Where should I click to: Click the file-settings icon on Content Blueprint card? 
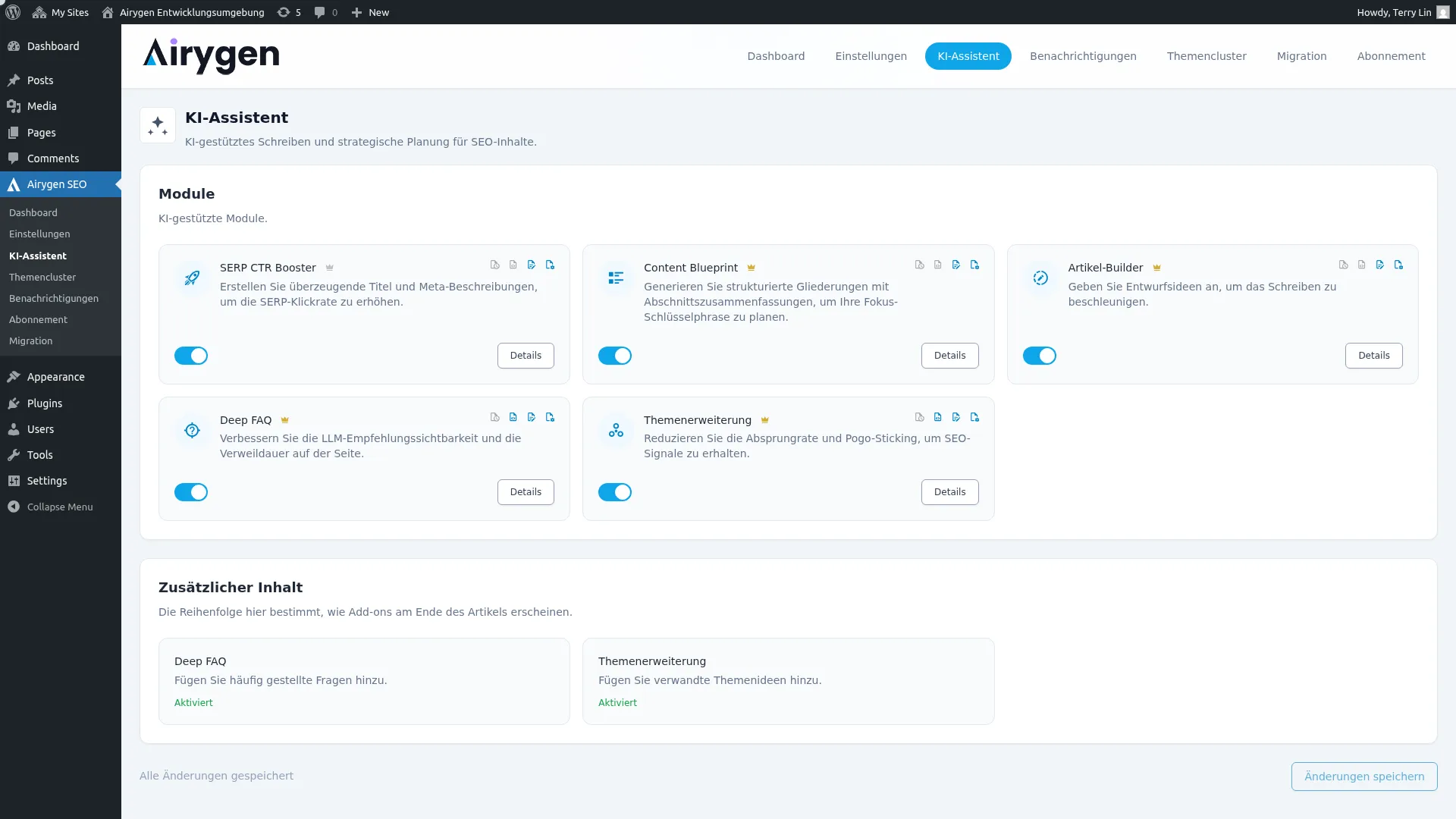click(974, 265)
